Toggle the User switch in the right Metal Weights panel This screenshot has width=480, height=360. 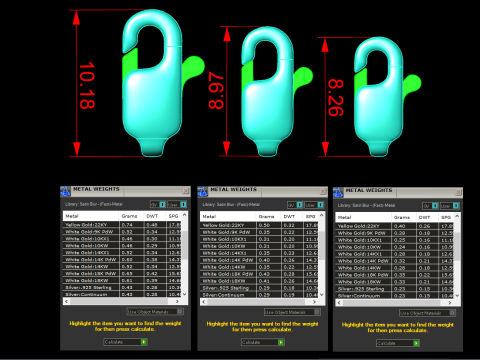click(450, 206)
